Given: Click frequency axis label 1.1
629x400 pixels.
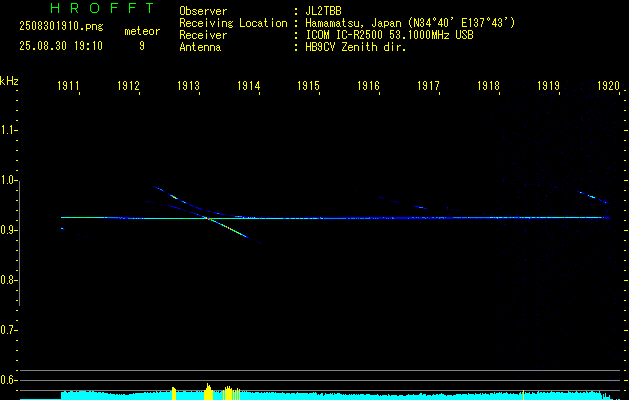Looking at the screenshot, I should click(x=8, y=130).
